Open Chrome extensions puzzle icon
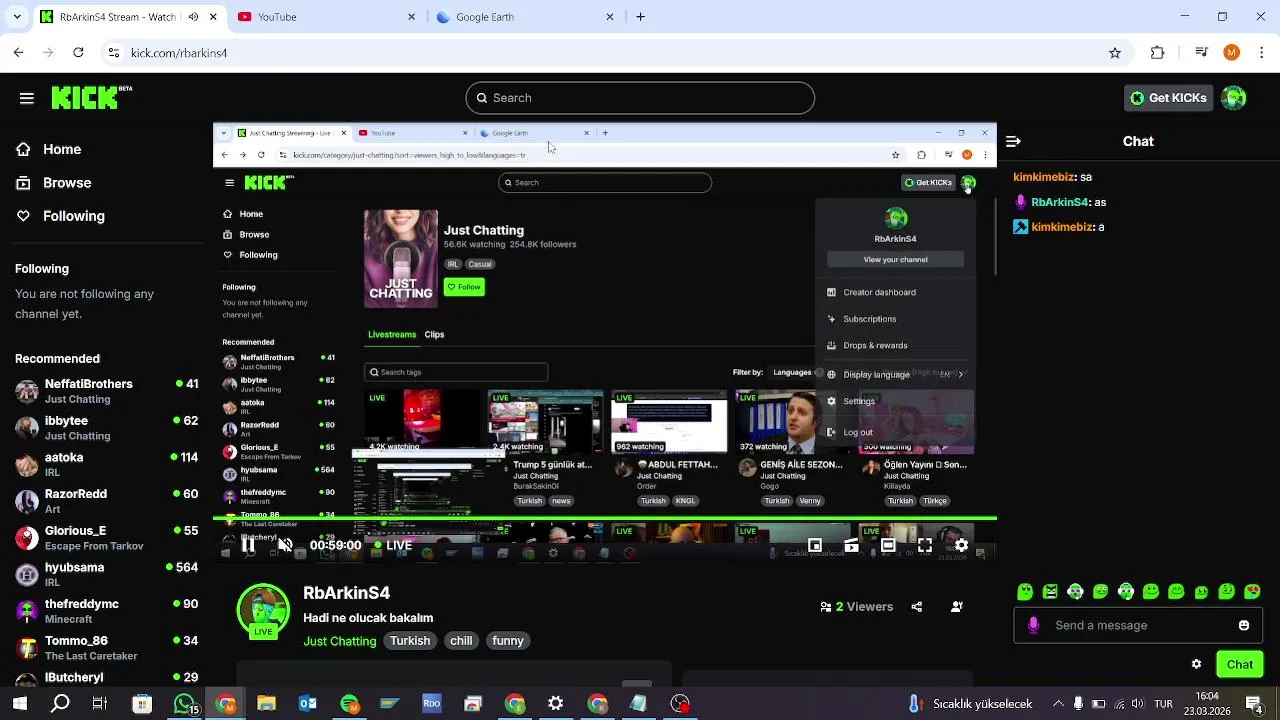The height and width of the screenshot is (720, 1280). coord(1158,53)
